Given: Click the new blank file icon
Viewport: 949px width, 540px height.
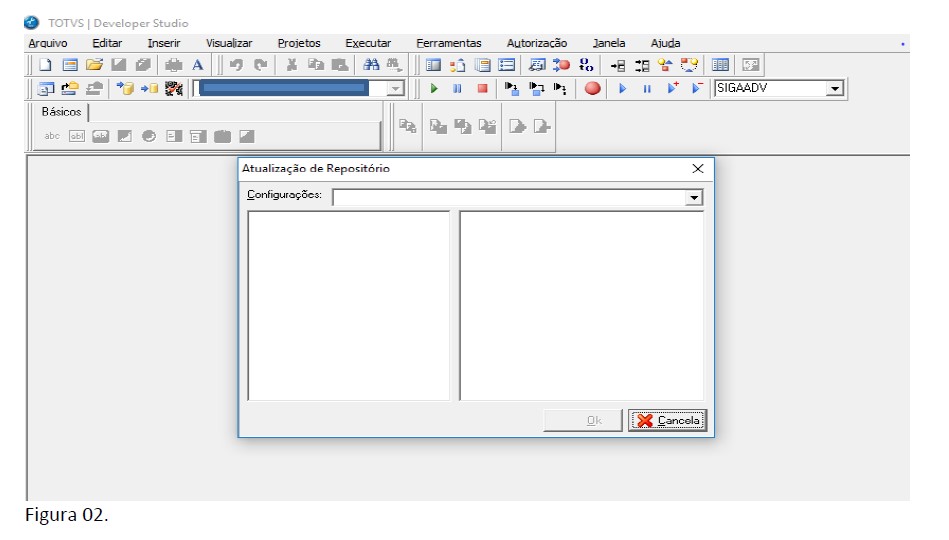Looking at the screenshot, I should [45, 65].
